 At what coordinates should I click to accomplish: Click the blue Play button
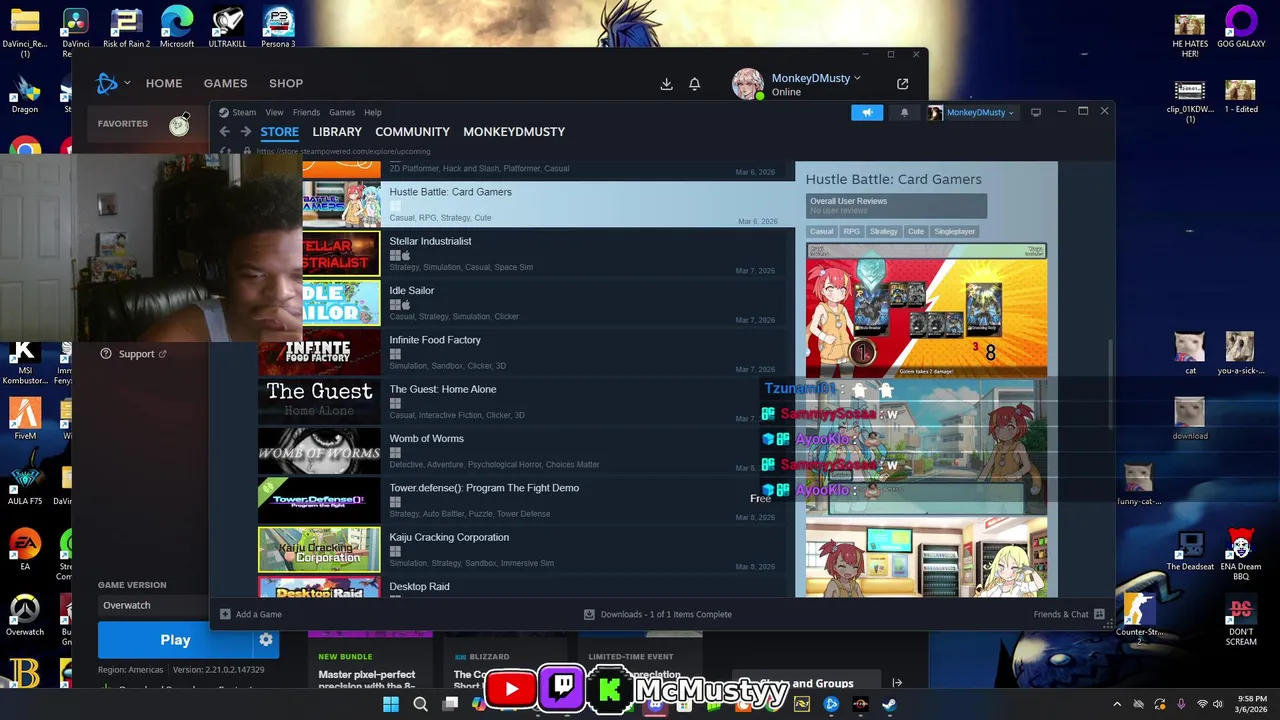[175, 640]
